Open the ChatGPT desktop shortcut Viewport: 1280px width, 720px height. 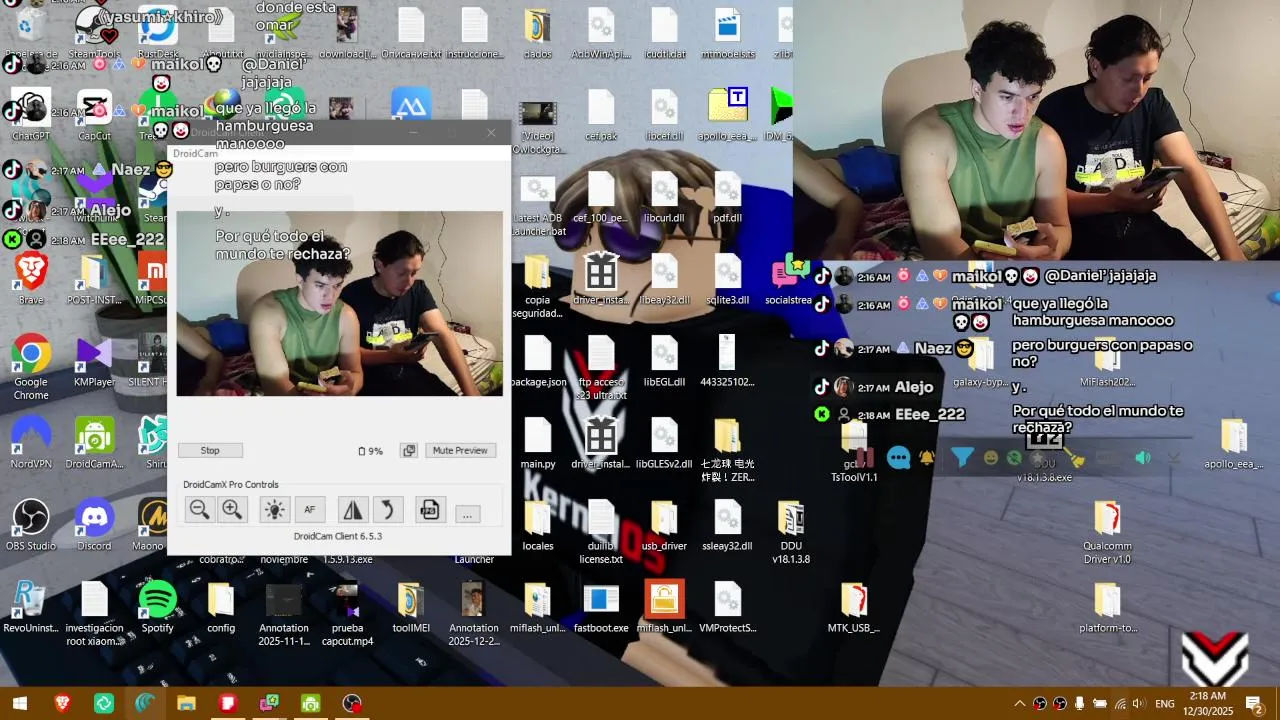coord(31,115)
